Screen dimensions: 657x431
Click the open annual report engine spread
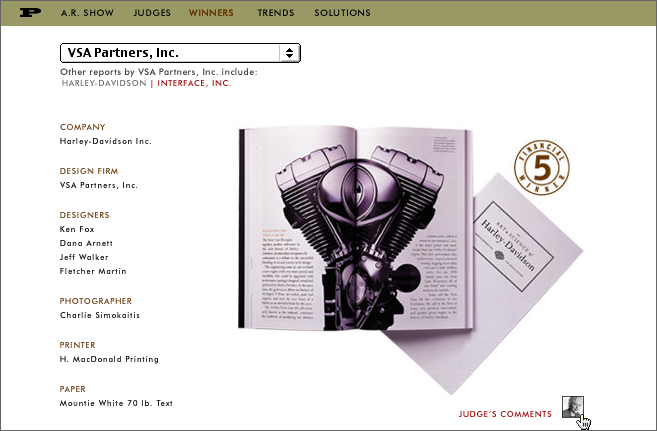[356, 228]
